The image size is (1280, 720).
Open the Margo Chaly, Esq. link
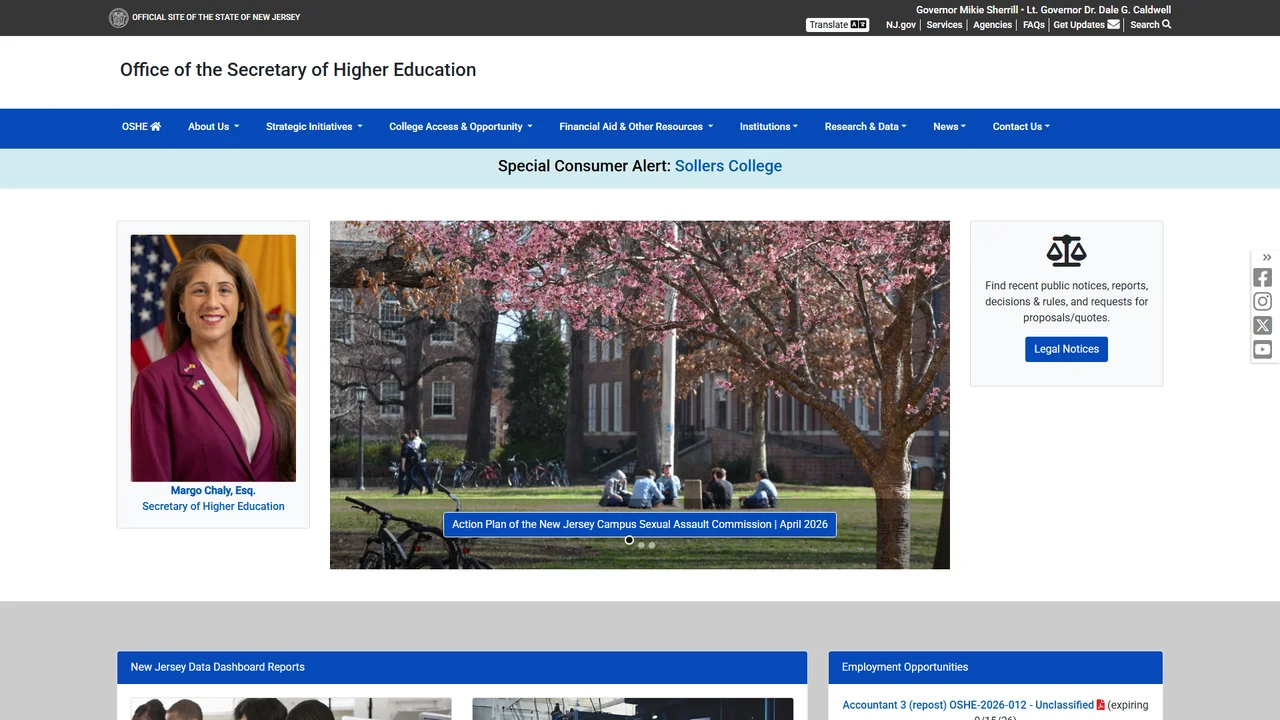click(213, 491)
